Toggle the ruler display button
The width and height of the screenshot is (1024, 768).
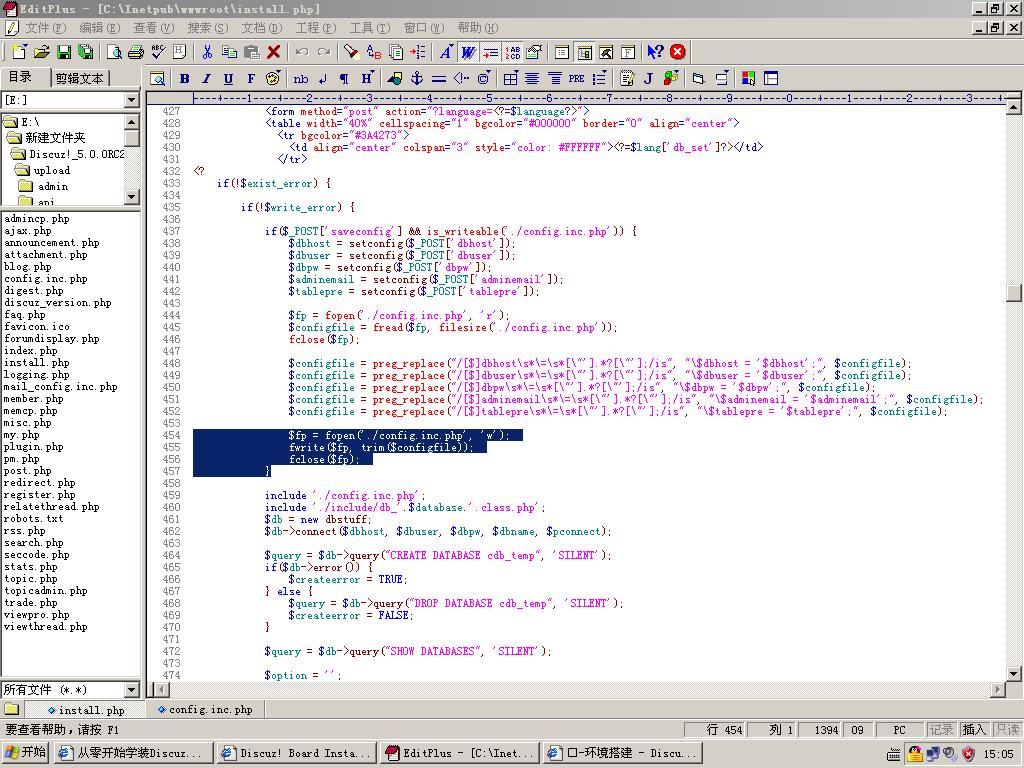(x=490, y=52)
